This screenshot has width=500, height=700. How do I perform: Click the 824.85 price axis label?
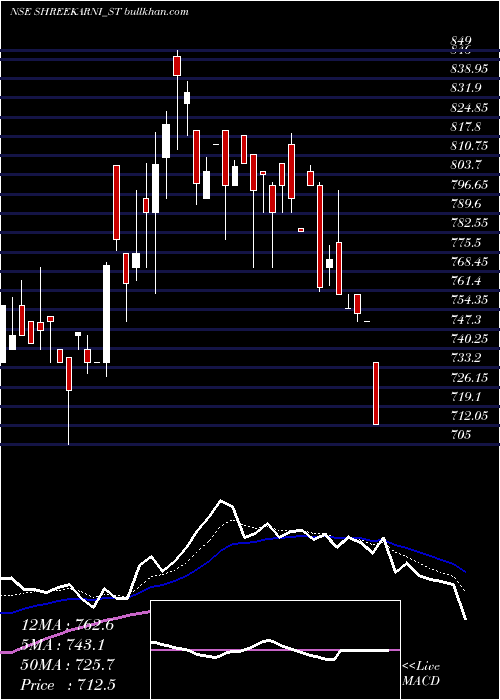470,108
